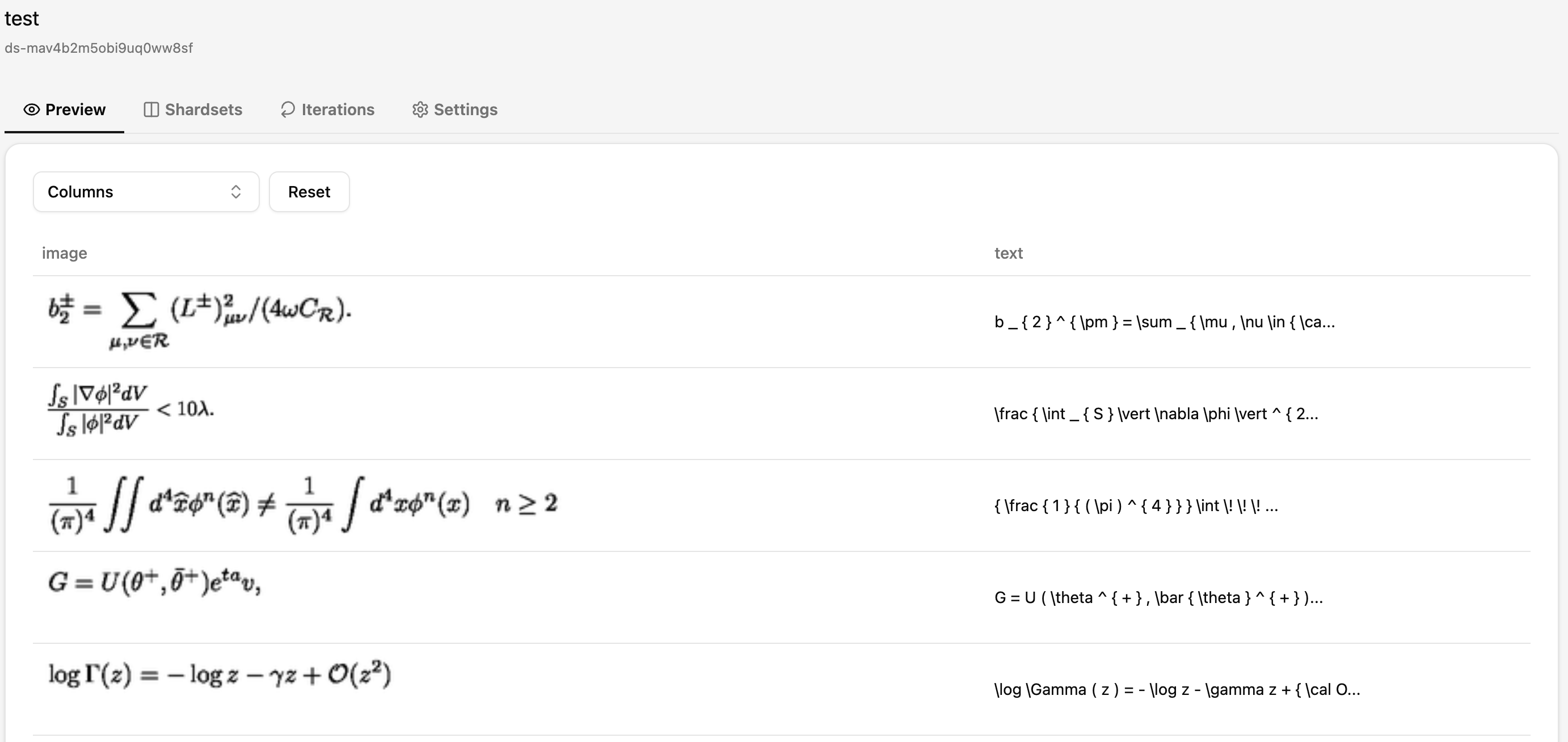
Task: Click the G = U theta formula image
Action: [155, 582]
